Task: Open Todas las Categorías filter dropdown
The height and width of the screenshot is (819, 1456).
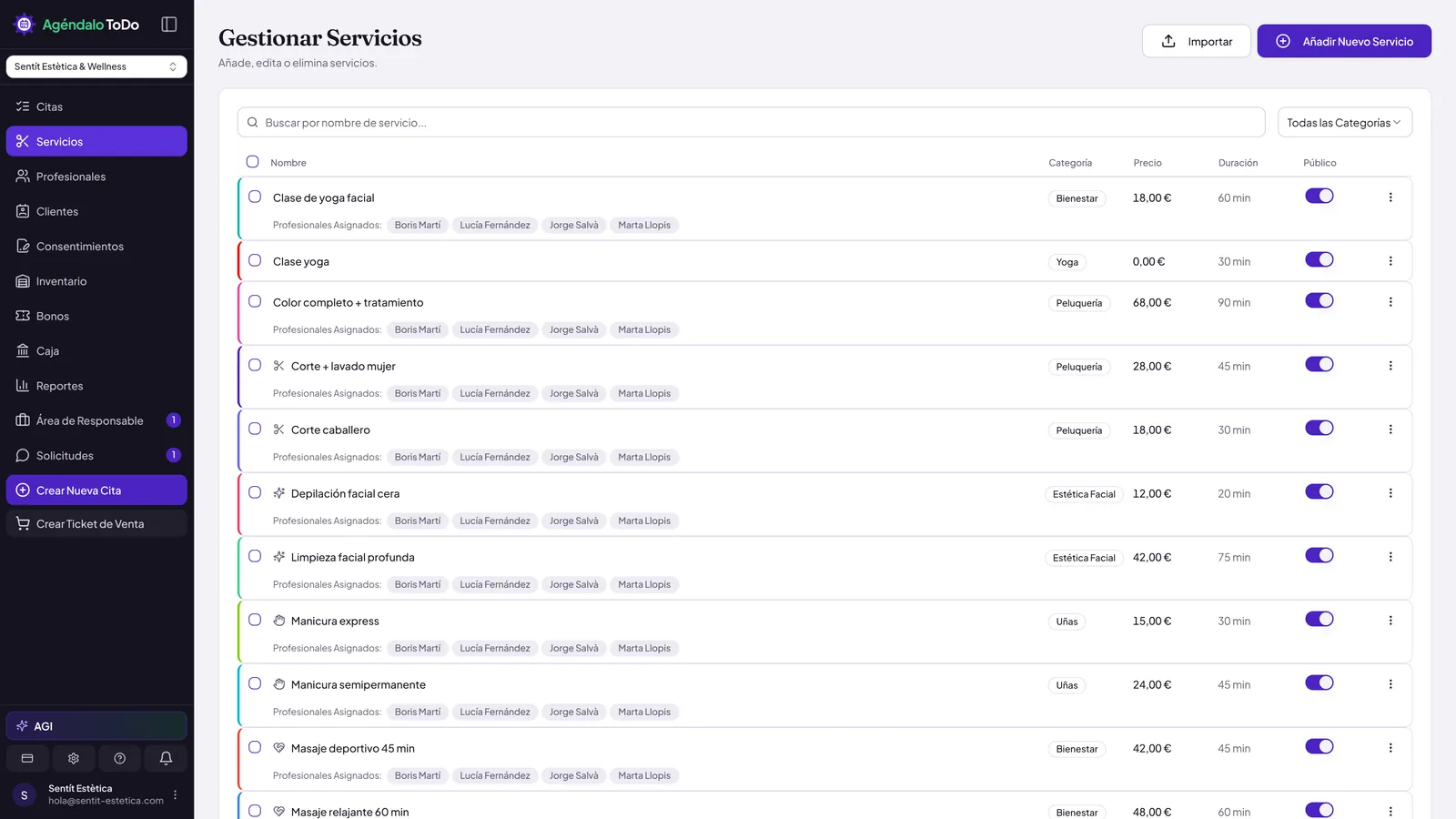Action: point(1345,123)
